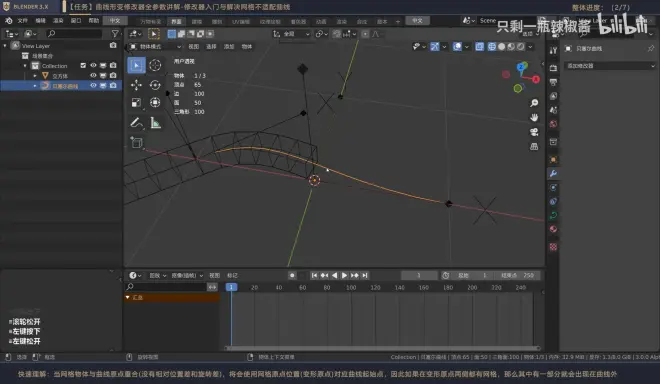
Task: Open the object mode dropdown
Action: (x=155, y=46)
